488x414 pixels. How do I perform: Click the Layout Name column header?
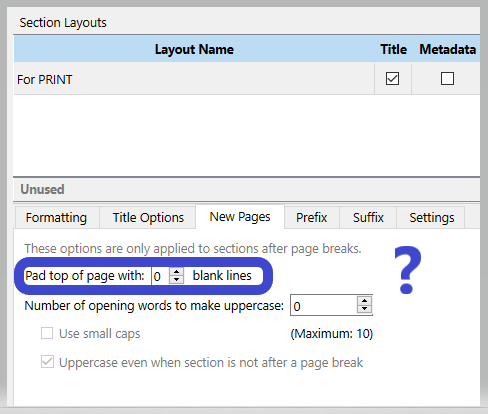click(x=194, y=49)
